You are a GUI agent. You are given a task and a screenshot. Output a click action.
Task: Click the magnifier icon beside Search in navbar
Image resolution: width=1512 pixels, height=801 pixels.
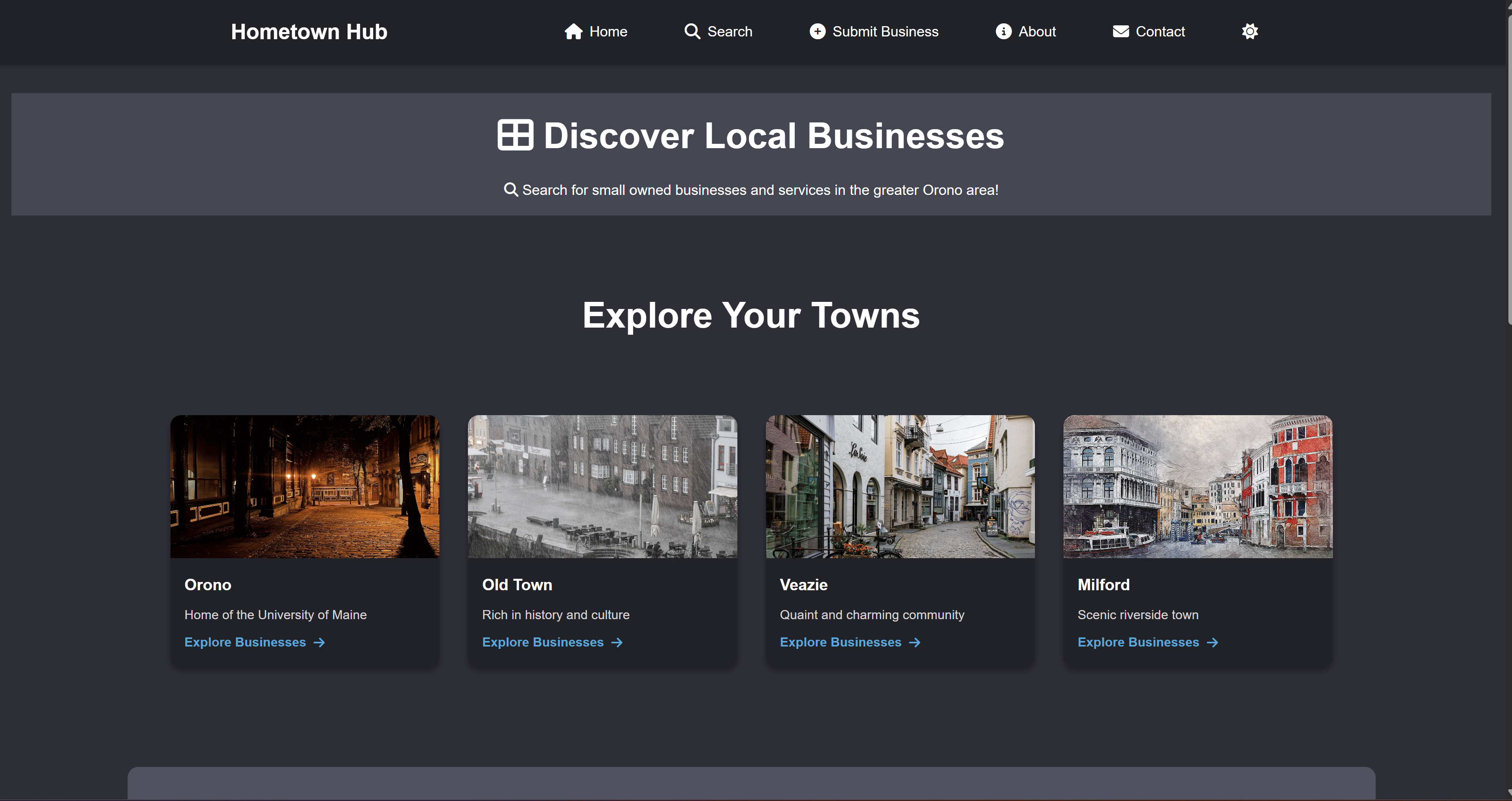(692, 32)
